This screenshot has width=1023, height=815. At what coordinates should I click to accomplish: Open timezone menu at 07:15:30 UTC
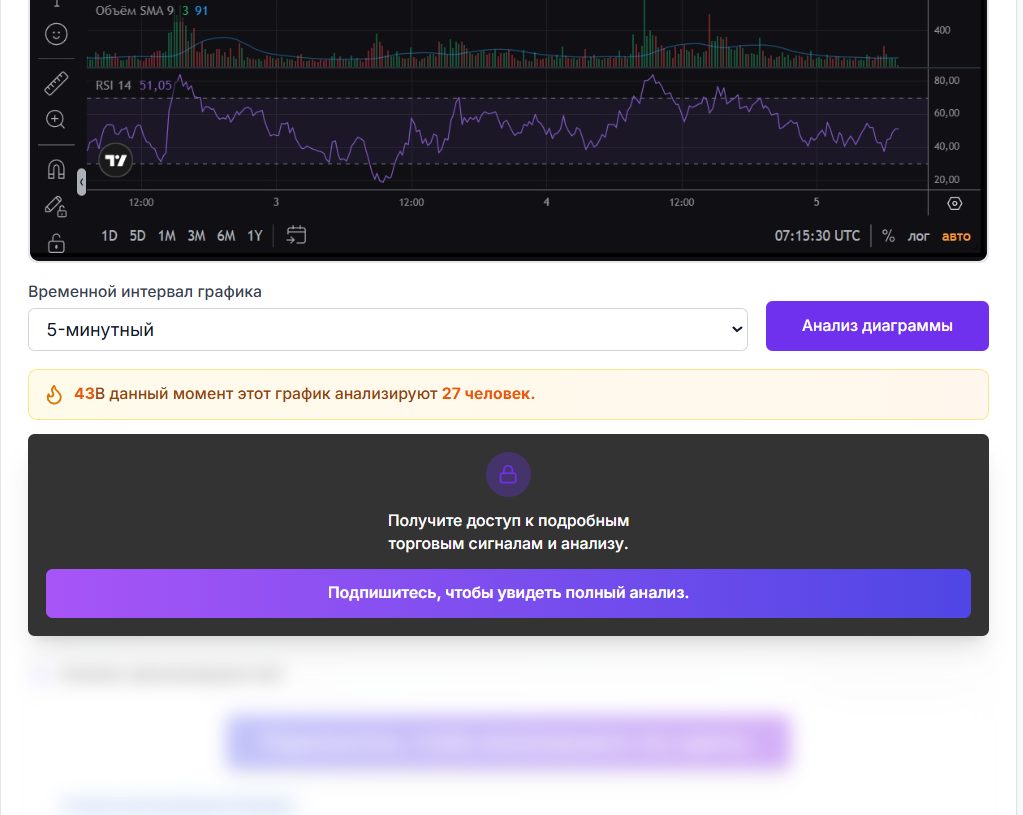pos(817,236)
